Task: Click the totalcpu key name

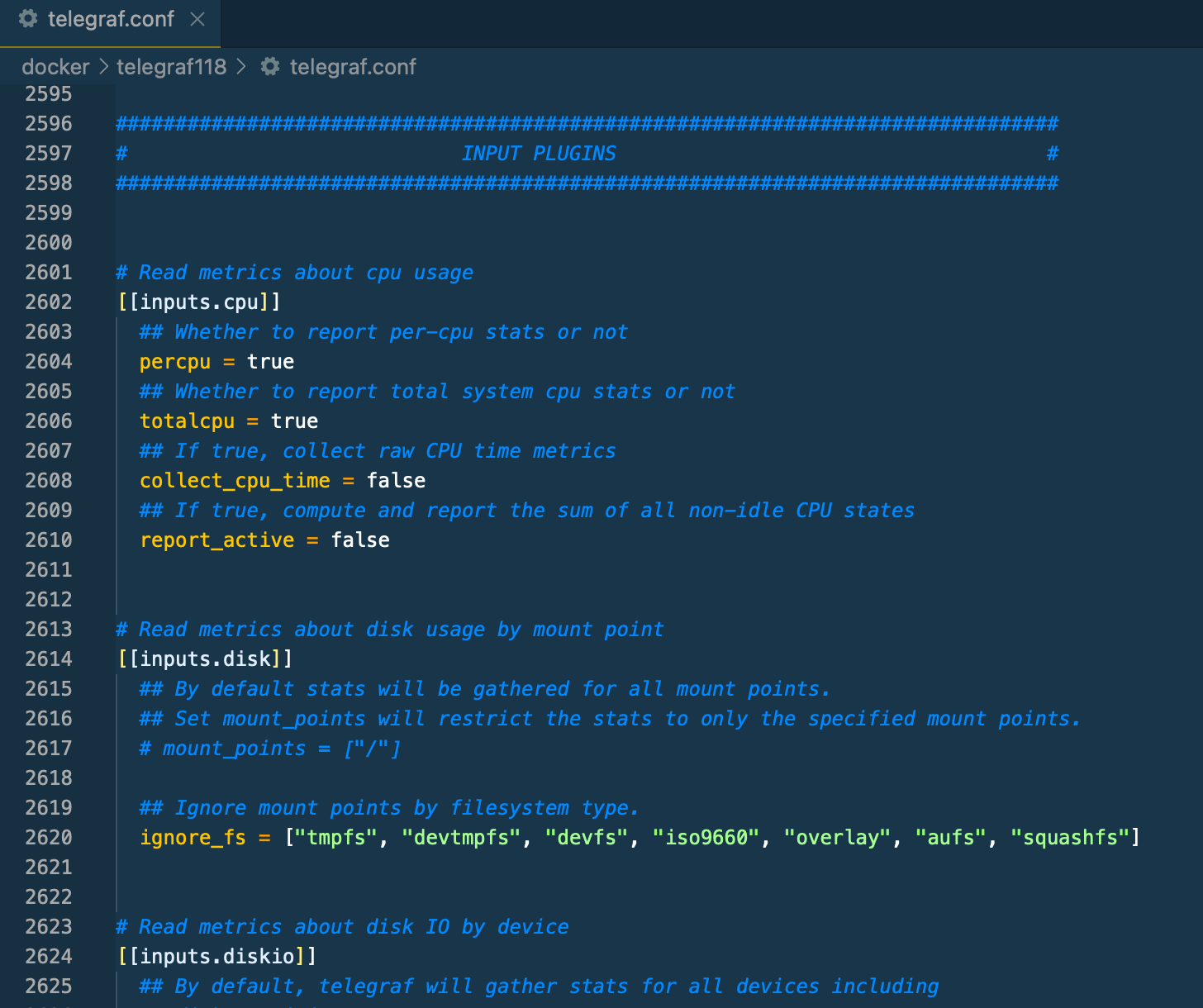Action: tap(188, 421)
